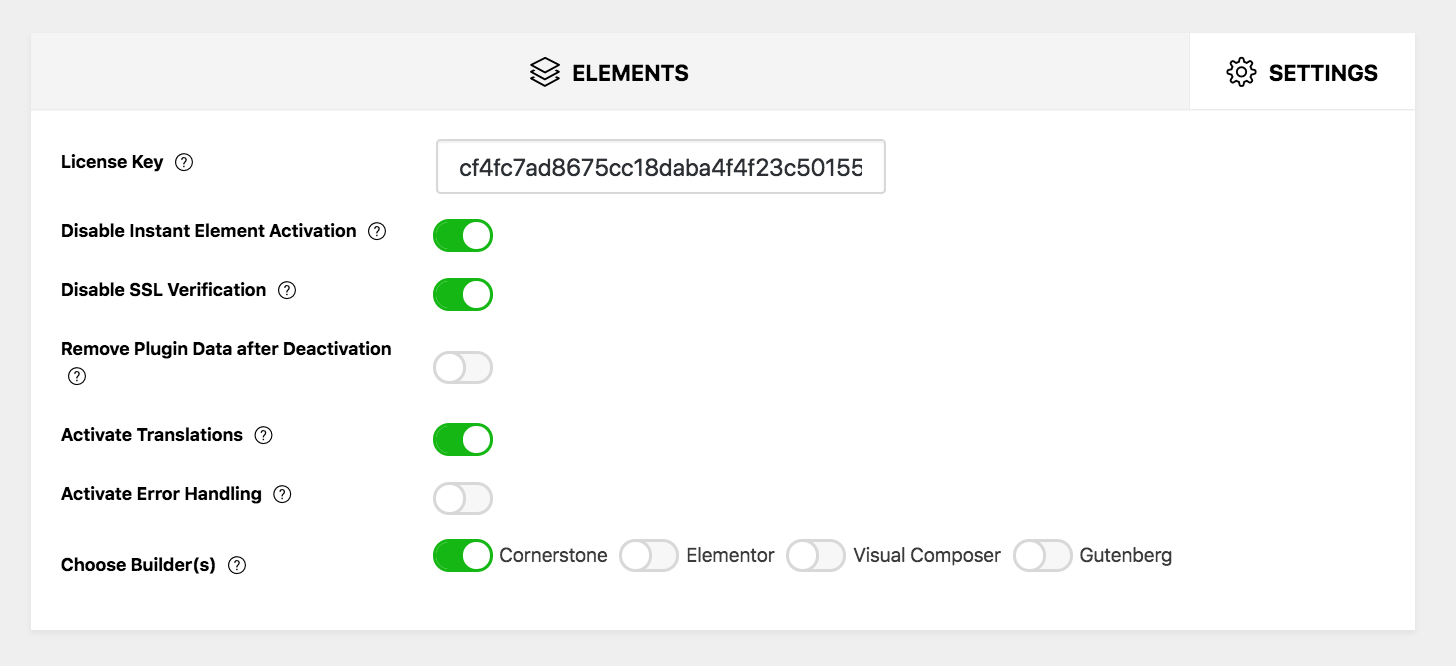Click into the License Key field
The image size is (1456, 666).
(x=660, y=167)
